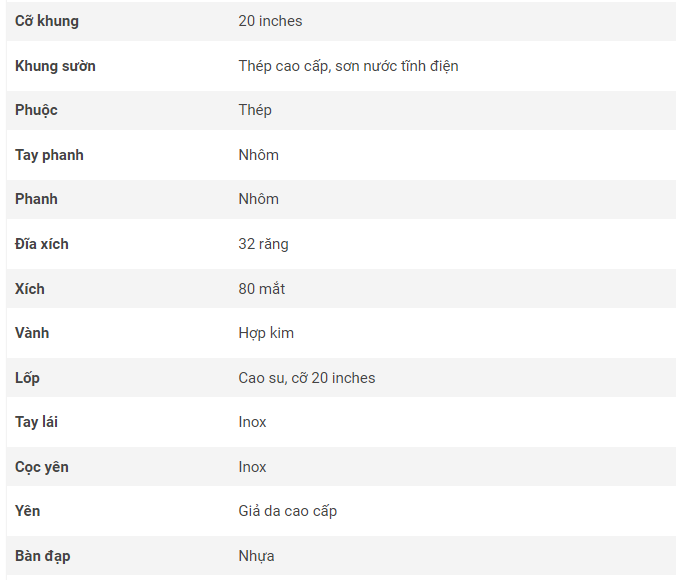Click the "Bàn đạp" row label
Image resolution: width=676 pixels, height=580 pixels.
pos(42,556)
